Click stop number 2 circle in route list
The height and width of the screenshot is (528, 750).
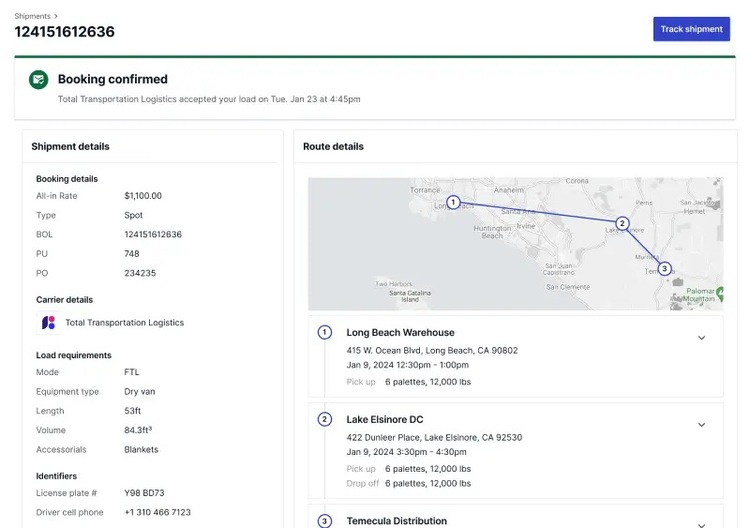(x=325, y=419)
